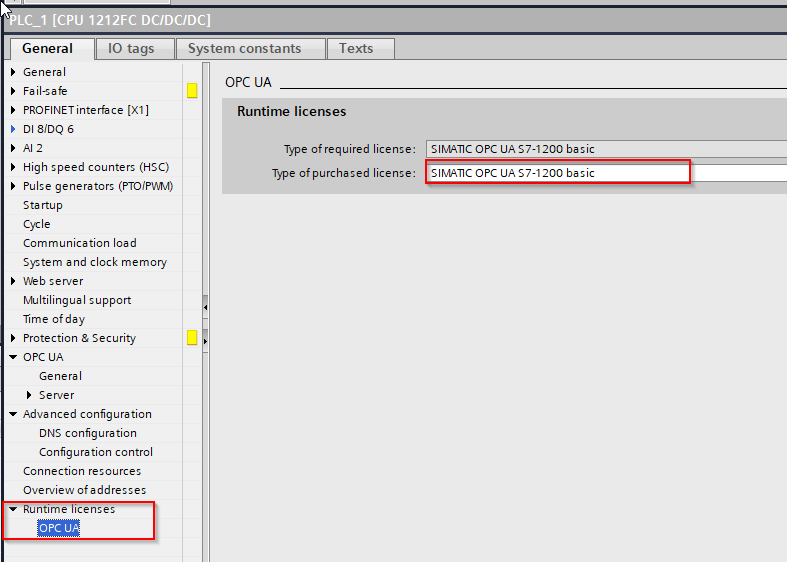Expand the Server node arrow under OPC UA
The image size is (787, 562).
click(x=29, y=395)
